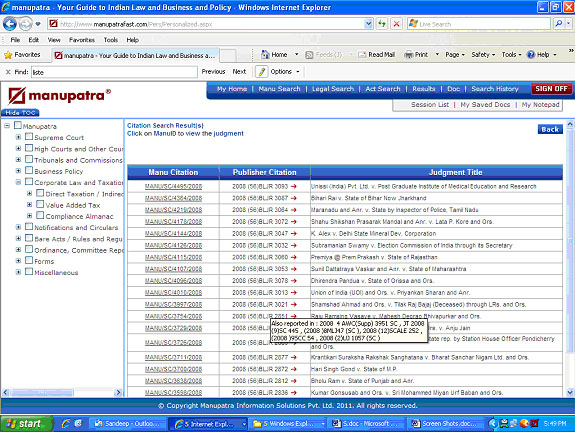Click red arrow beside 2008 (58)BLJR 2812
The width and height of the screenshot is (575, 432).
tap(294, 381)
